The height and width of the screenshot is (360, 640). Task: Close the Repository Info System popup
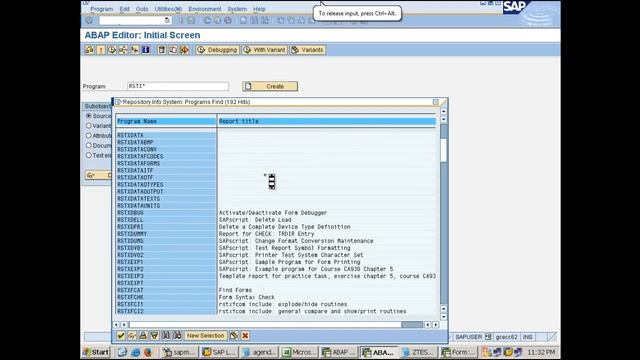[436, 102]
